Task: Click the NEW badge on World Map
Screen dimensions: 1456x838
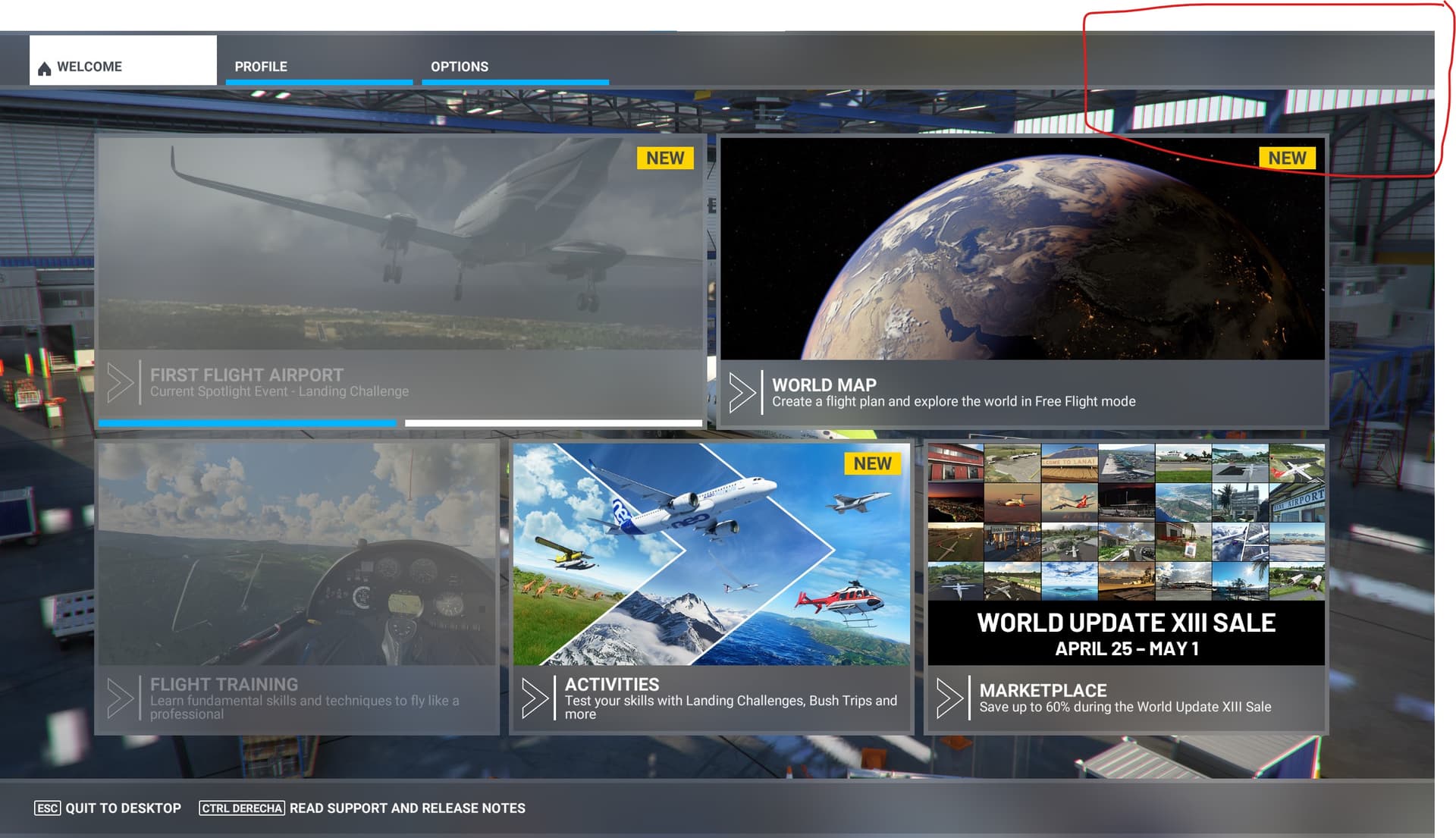Action: [1288, 158]
